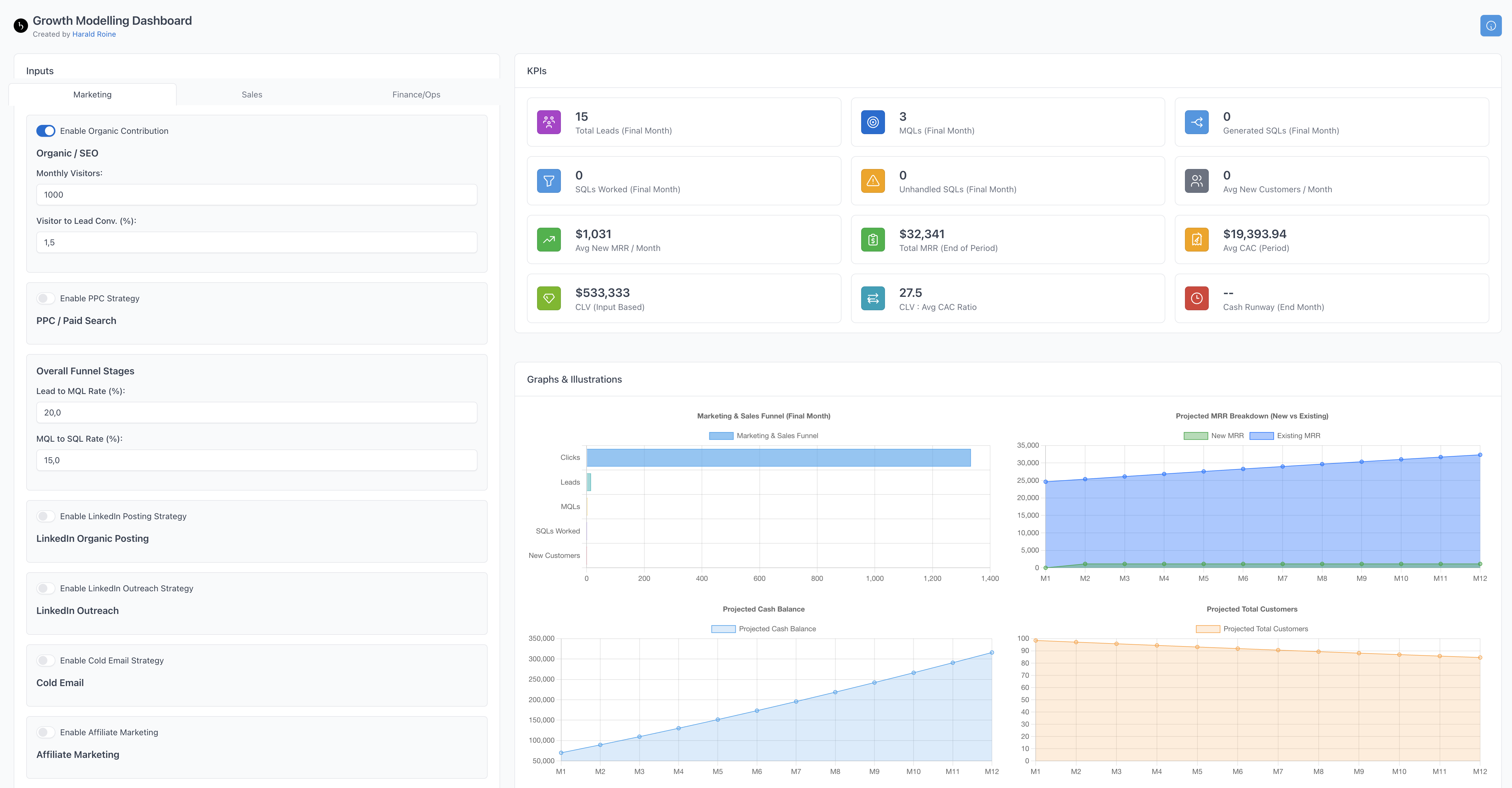Screen dimensions: 1512x788
Task: Open the Harald Roine creator link
Action: click(94, 34)
